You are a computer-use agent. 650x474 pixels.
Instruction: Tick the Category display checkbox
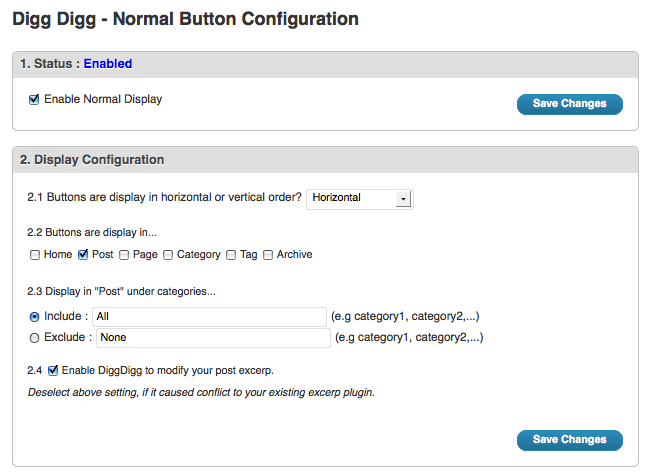168,255
